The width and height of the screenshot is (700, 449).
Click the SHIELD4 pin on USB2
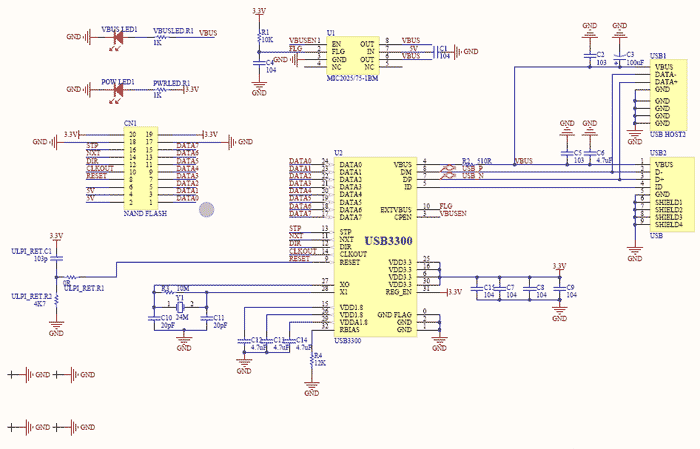pos(668,224)
